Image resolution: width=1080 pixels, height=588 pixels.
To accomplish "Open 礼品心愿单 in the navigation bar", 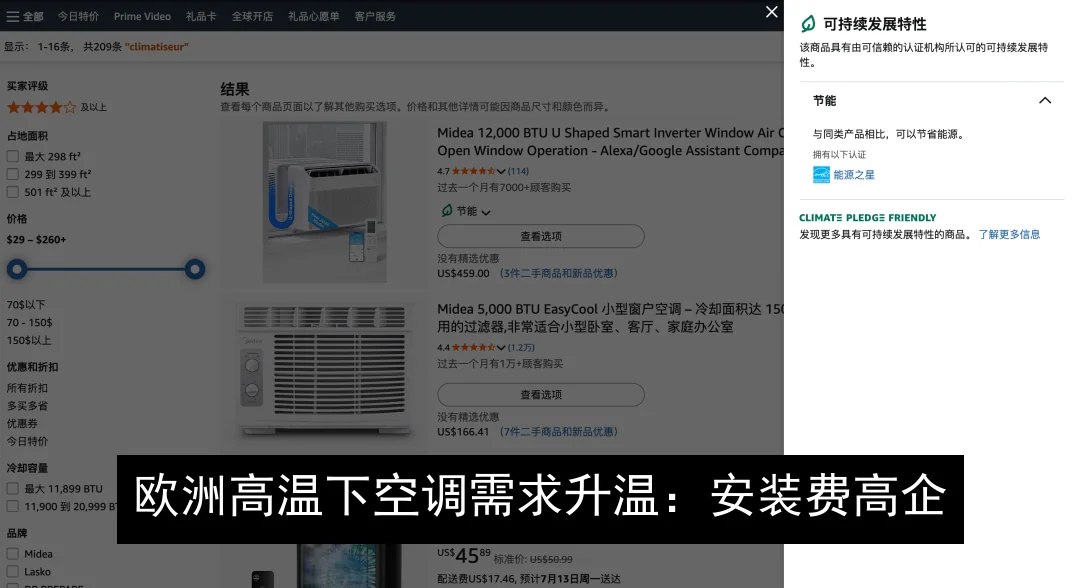I will [x=313, y=16].
